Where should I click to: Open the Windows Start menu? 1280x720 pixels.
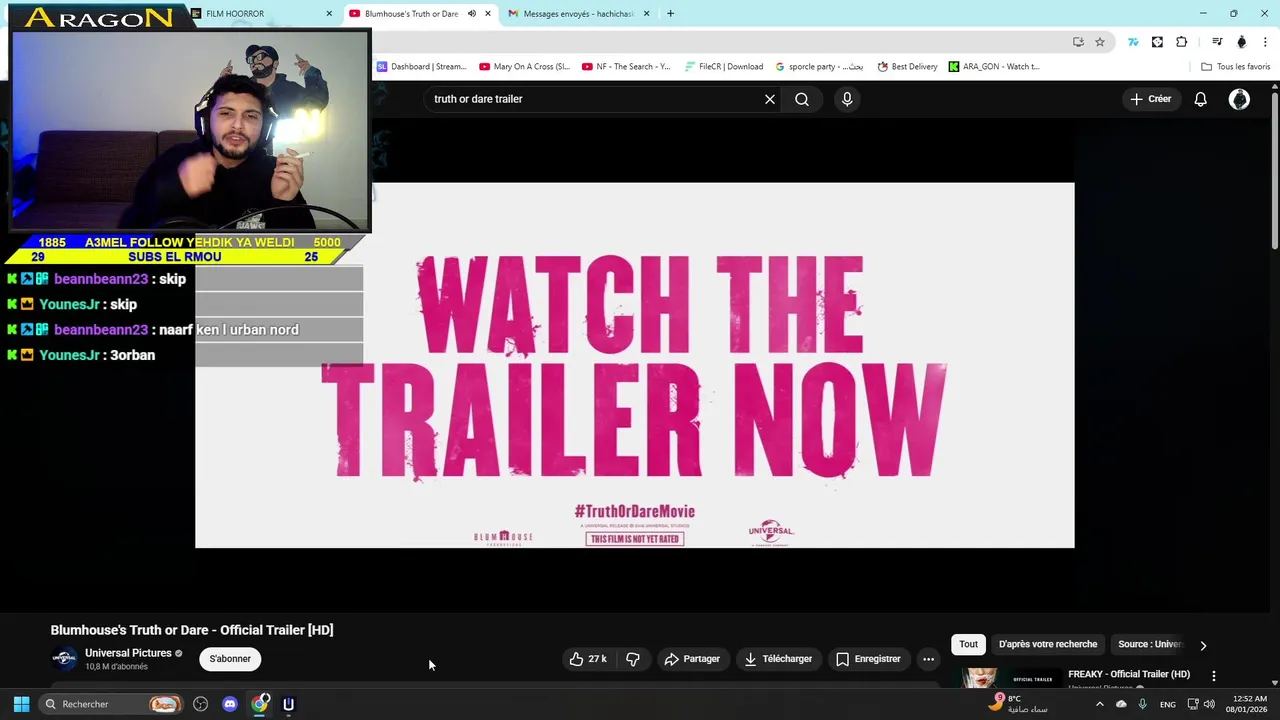[21, 704]
